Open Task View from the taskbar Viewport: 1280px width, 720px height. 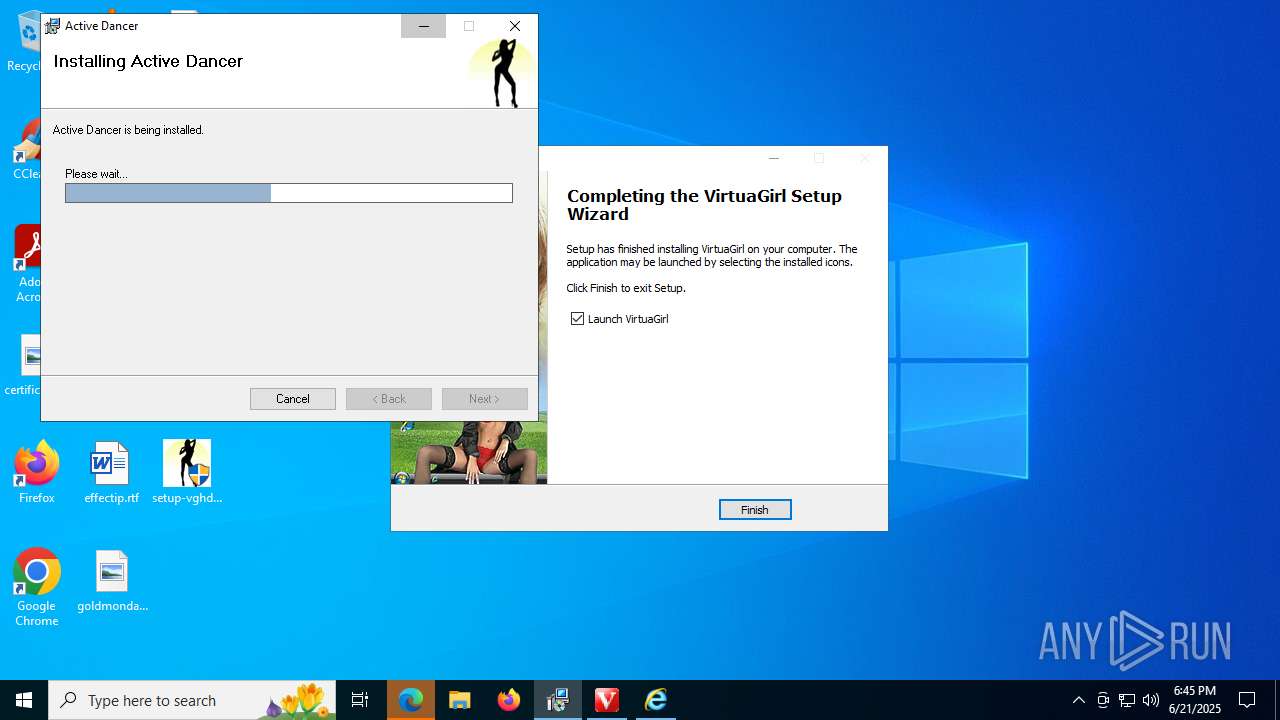pos(360,700)
